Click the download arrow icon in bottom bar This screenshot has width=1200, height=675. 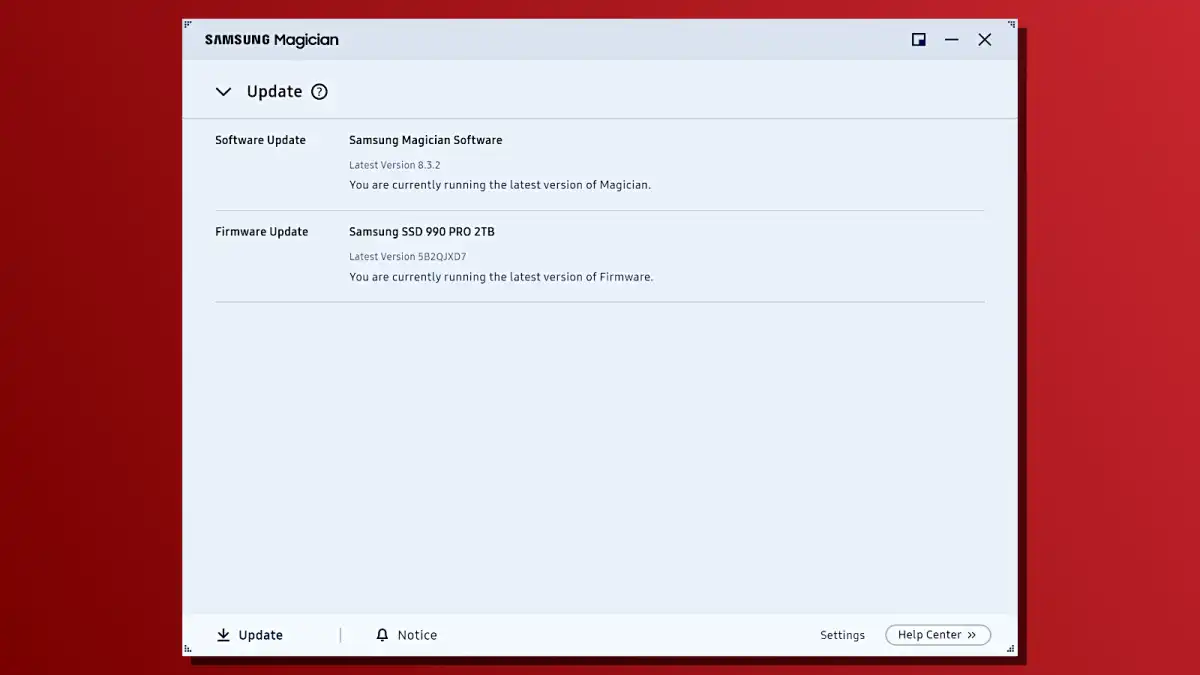point(223,635)
